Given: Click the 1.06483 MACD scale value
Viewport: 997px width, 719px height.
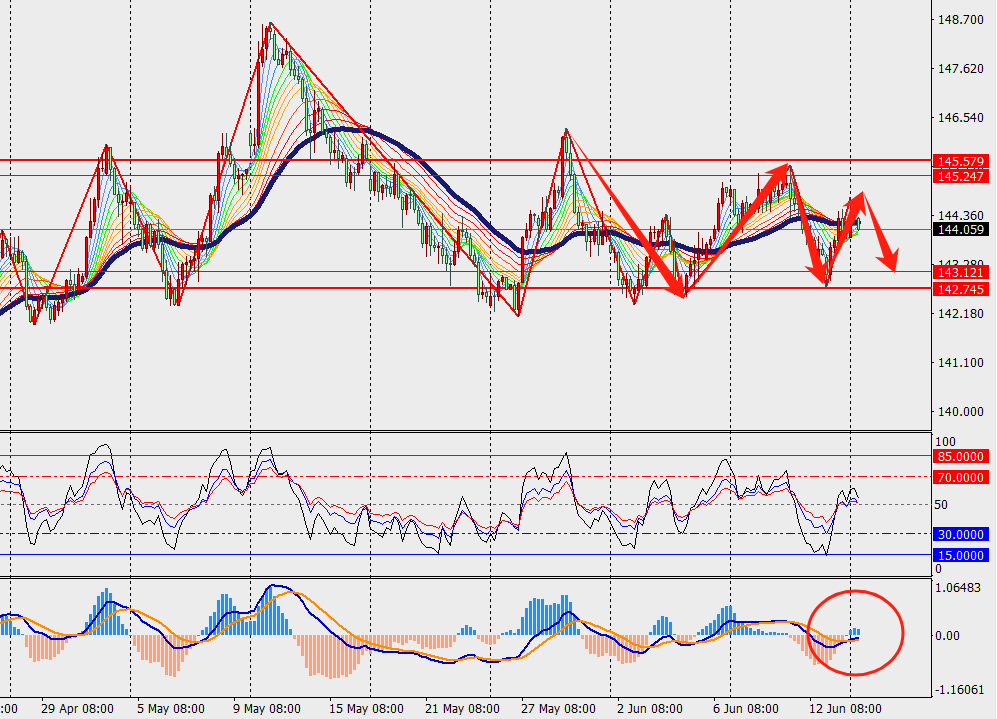Looking at the screenshot, I should pyautogui.click(x=957, y=588).
